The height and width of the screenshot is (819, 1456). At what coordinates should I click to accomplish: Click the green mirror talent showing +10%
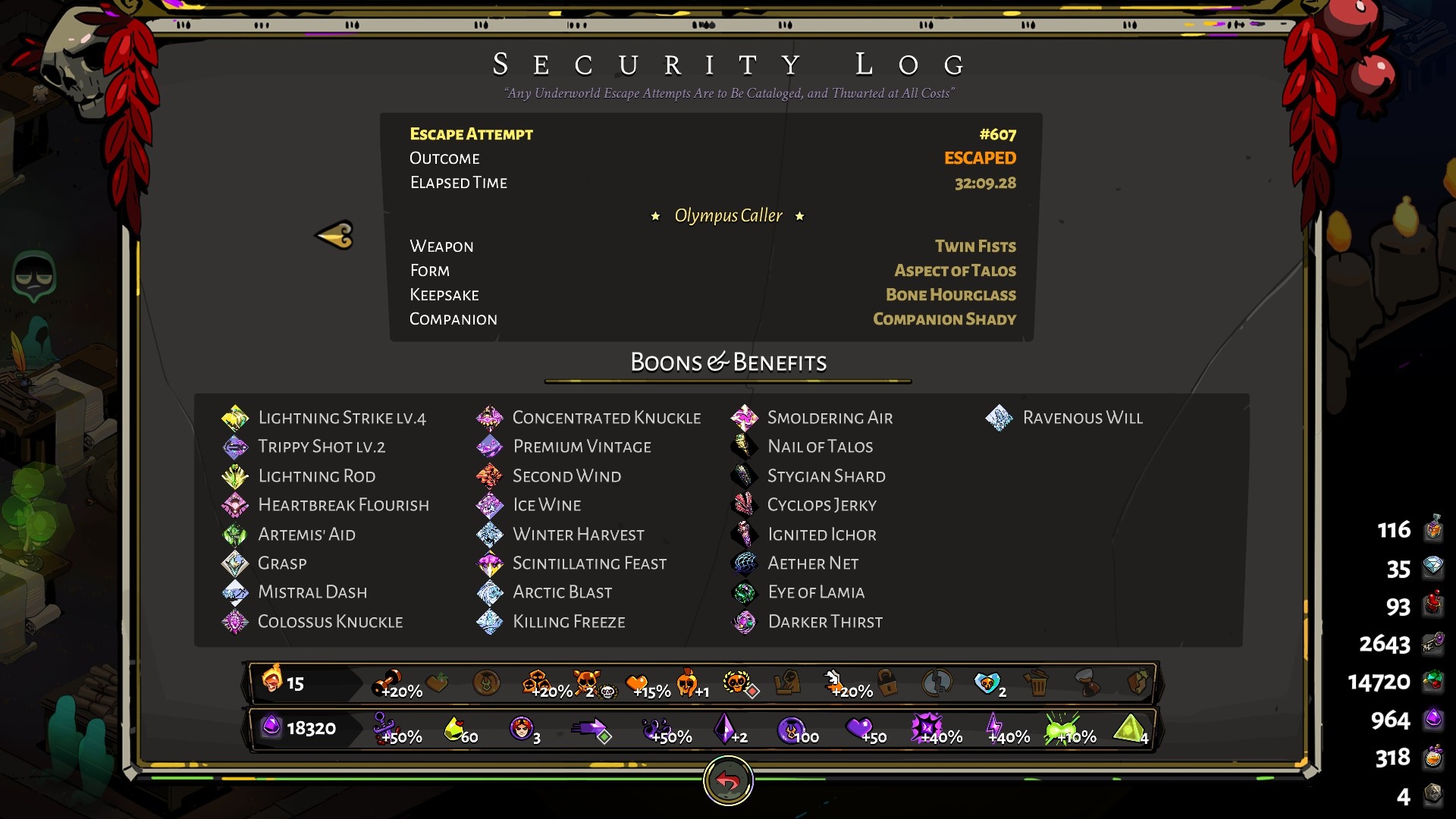point(1062,728)
